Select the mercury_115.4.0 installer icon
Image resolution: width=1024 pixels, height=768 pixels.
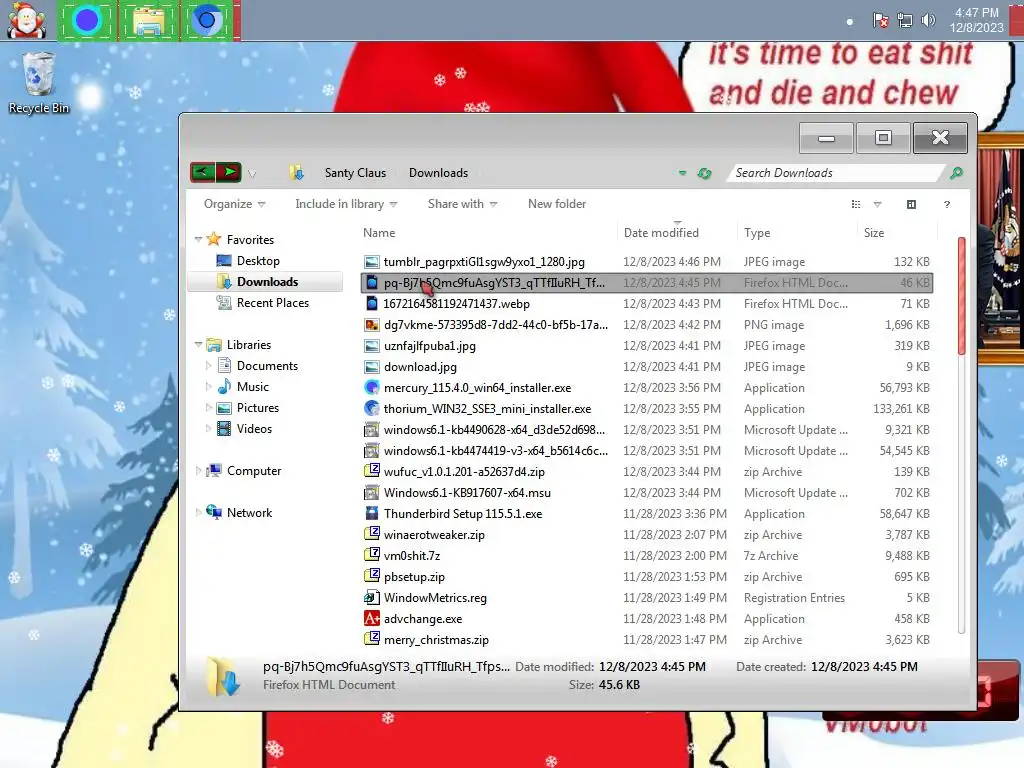click(372, 387)
